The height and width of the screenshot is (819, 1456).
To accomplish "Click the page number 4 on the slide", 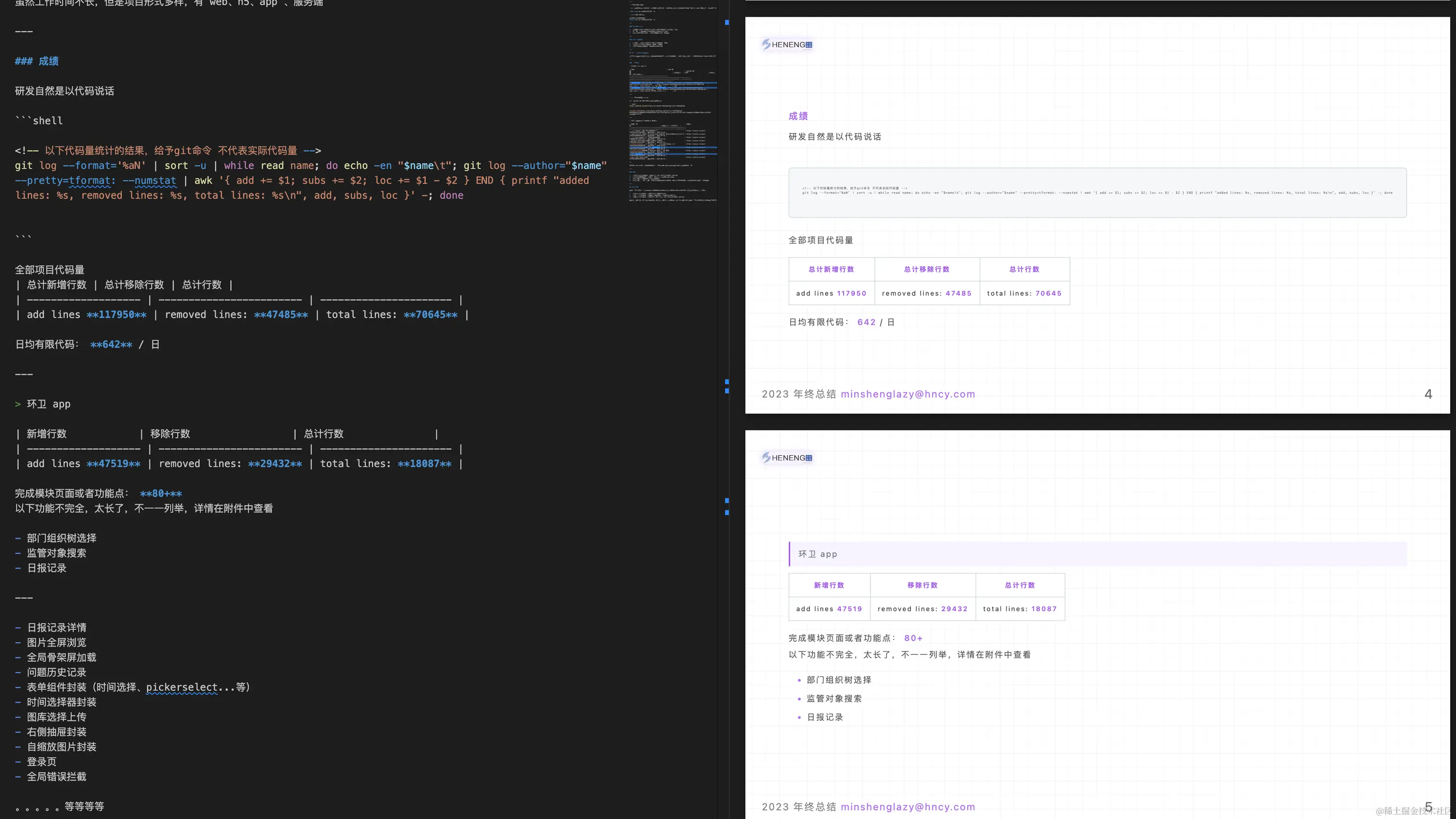I will coord(1428,394).
